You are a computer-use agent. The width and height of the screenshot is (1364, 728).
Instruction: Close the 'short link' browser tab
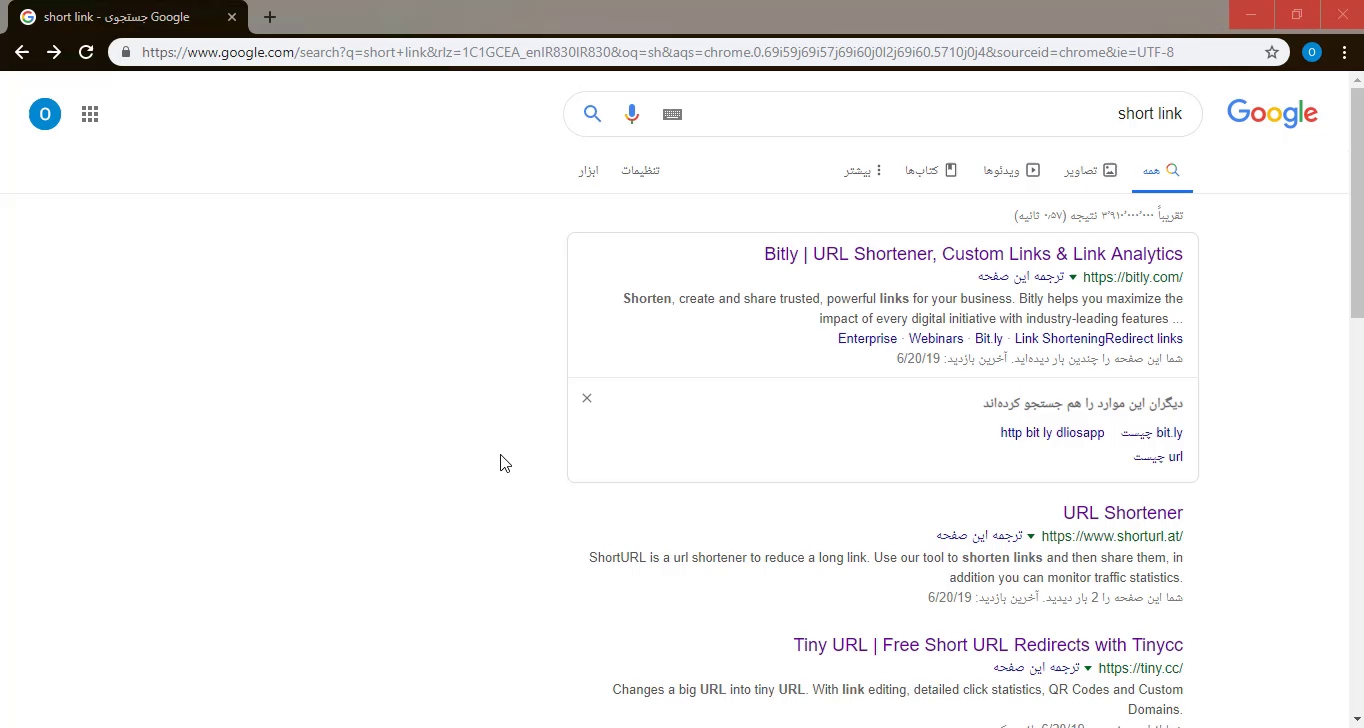tap(231, 17)
